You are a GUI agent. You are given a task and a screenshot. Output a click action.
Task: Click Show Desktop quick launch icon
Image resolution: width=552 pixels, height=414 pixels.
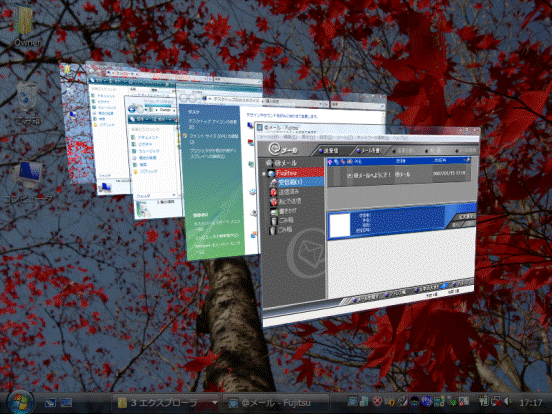pyautogui.click(x=51, y=403)
